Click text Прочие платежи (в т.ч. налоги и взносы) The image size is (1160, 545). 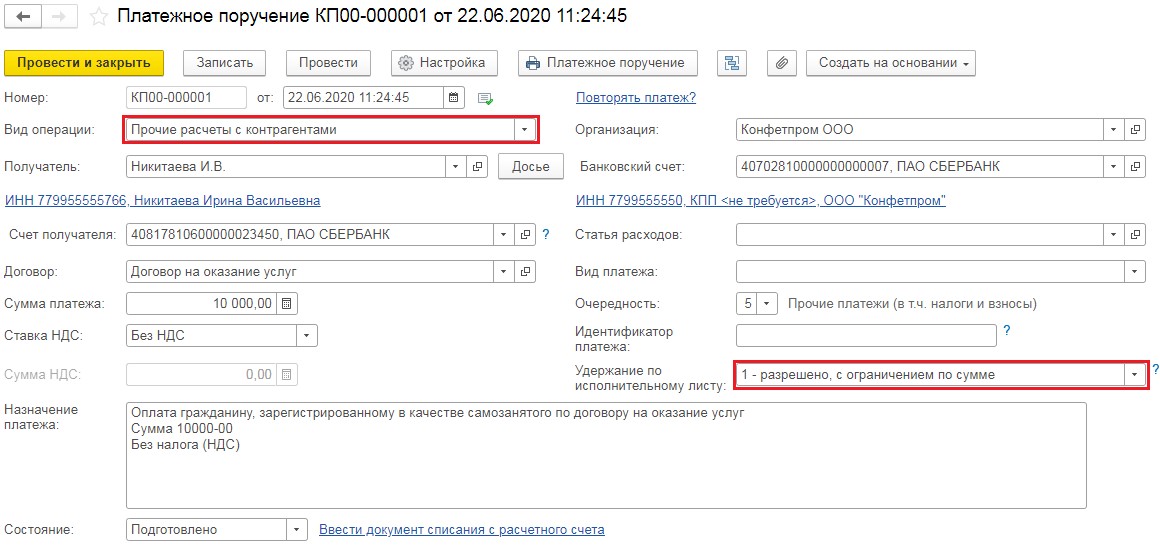[912, 303]
